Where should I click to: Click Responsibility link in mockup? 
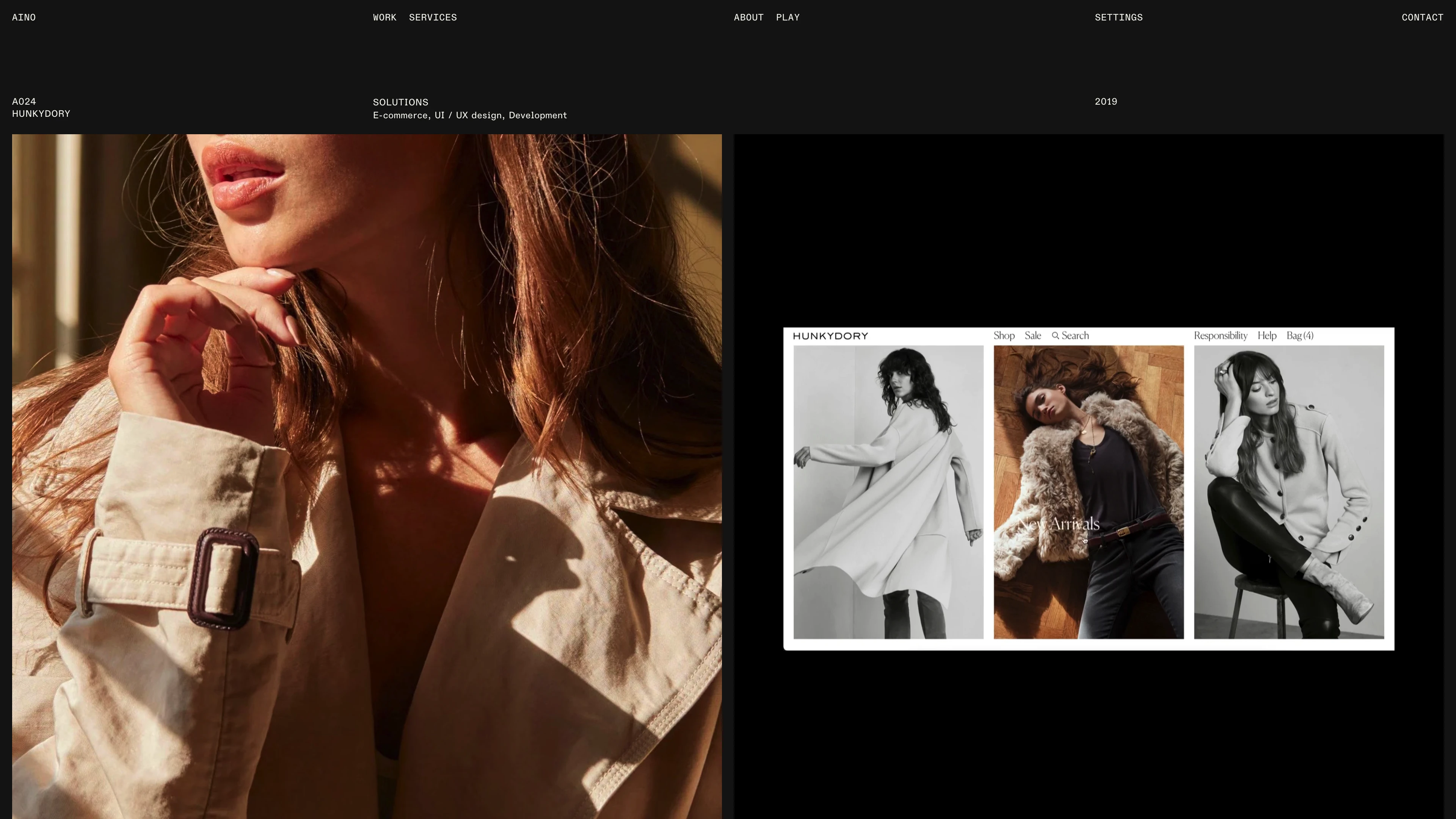pyautogui.click(x=1220, y=336)
